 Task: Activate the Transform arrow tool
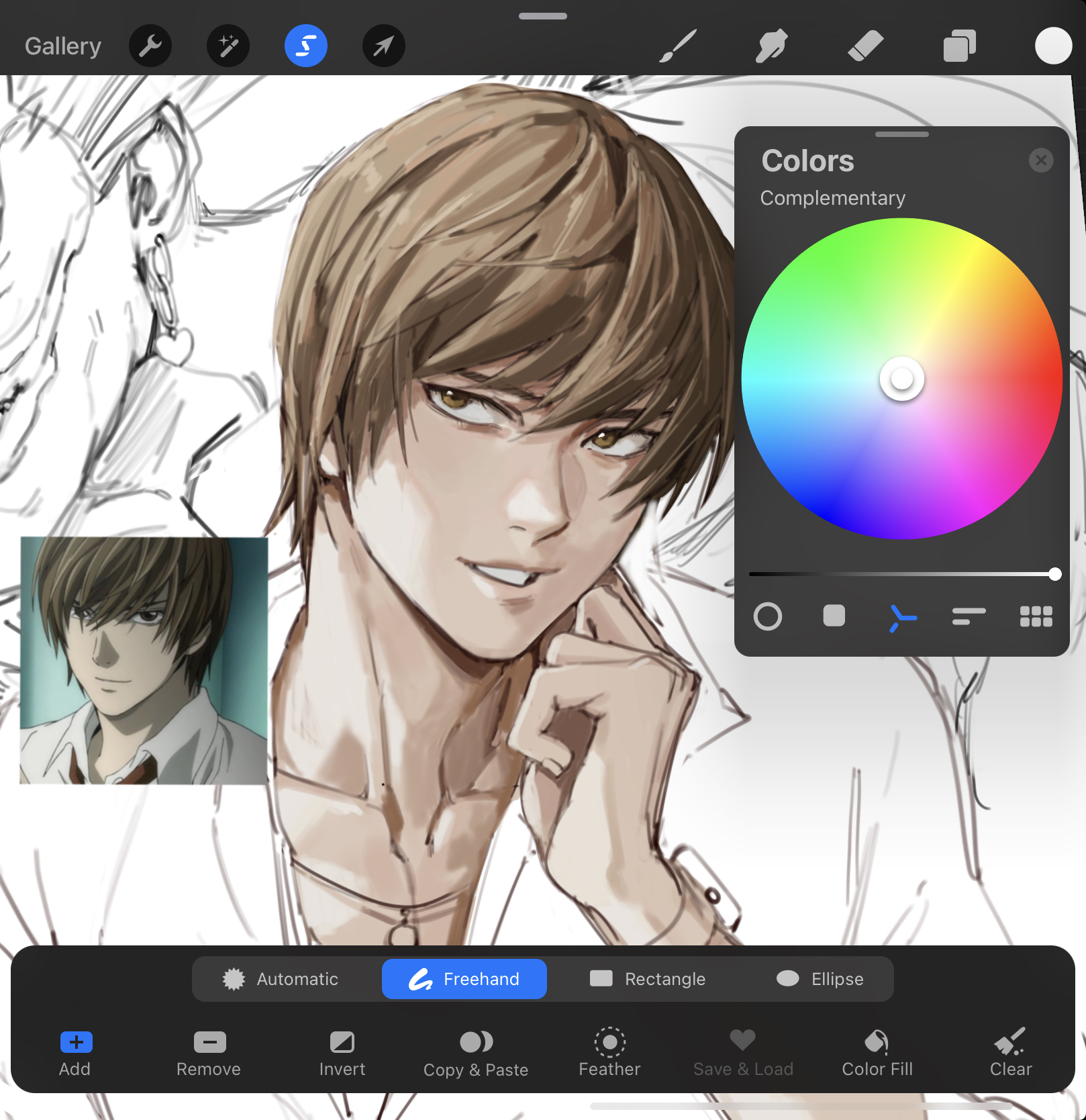coord(384,46)
